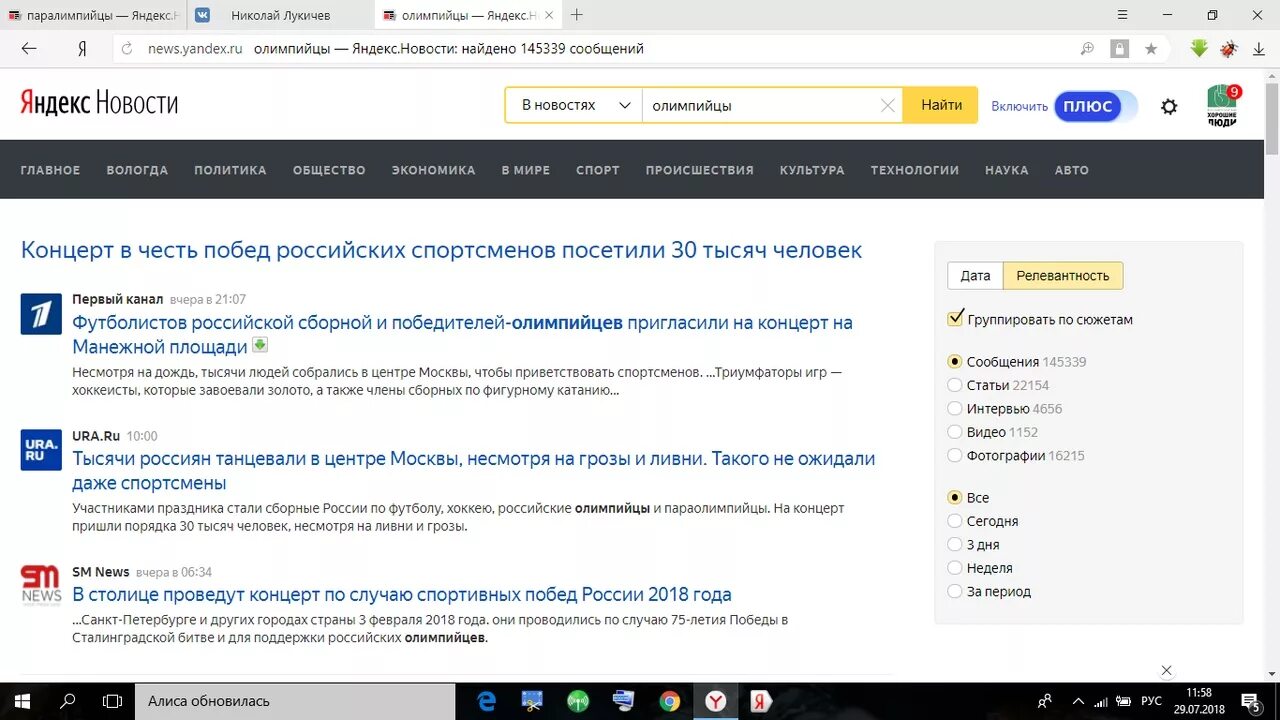Screen dimensions: 1280x720
Task: Open the Windows Start menu
Action: pyautogui.click(x=22, y=701)
